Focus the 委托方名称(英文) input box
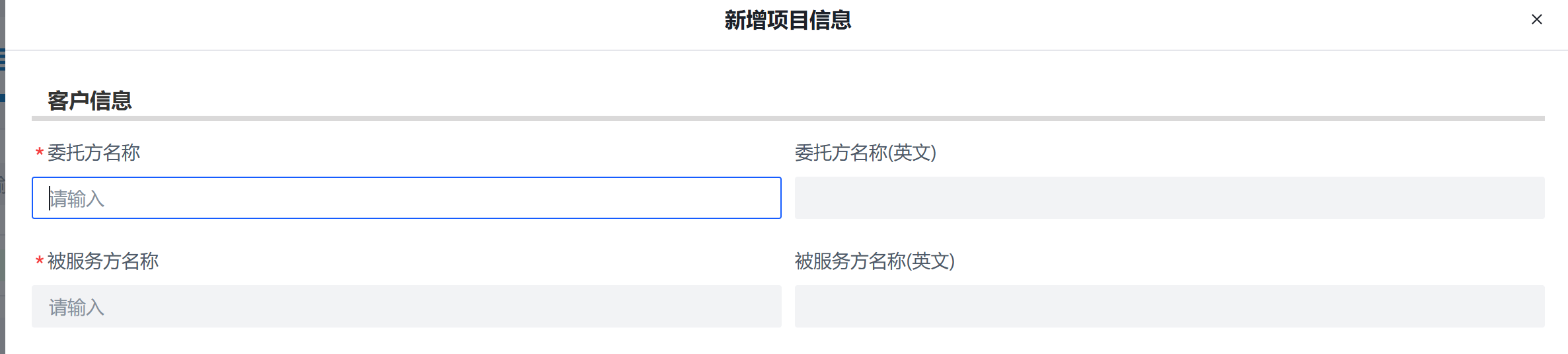Image resolution: width=1568 pixels, height=354 pixels. click(1169, 198)
